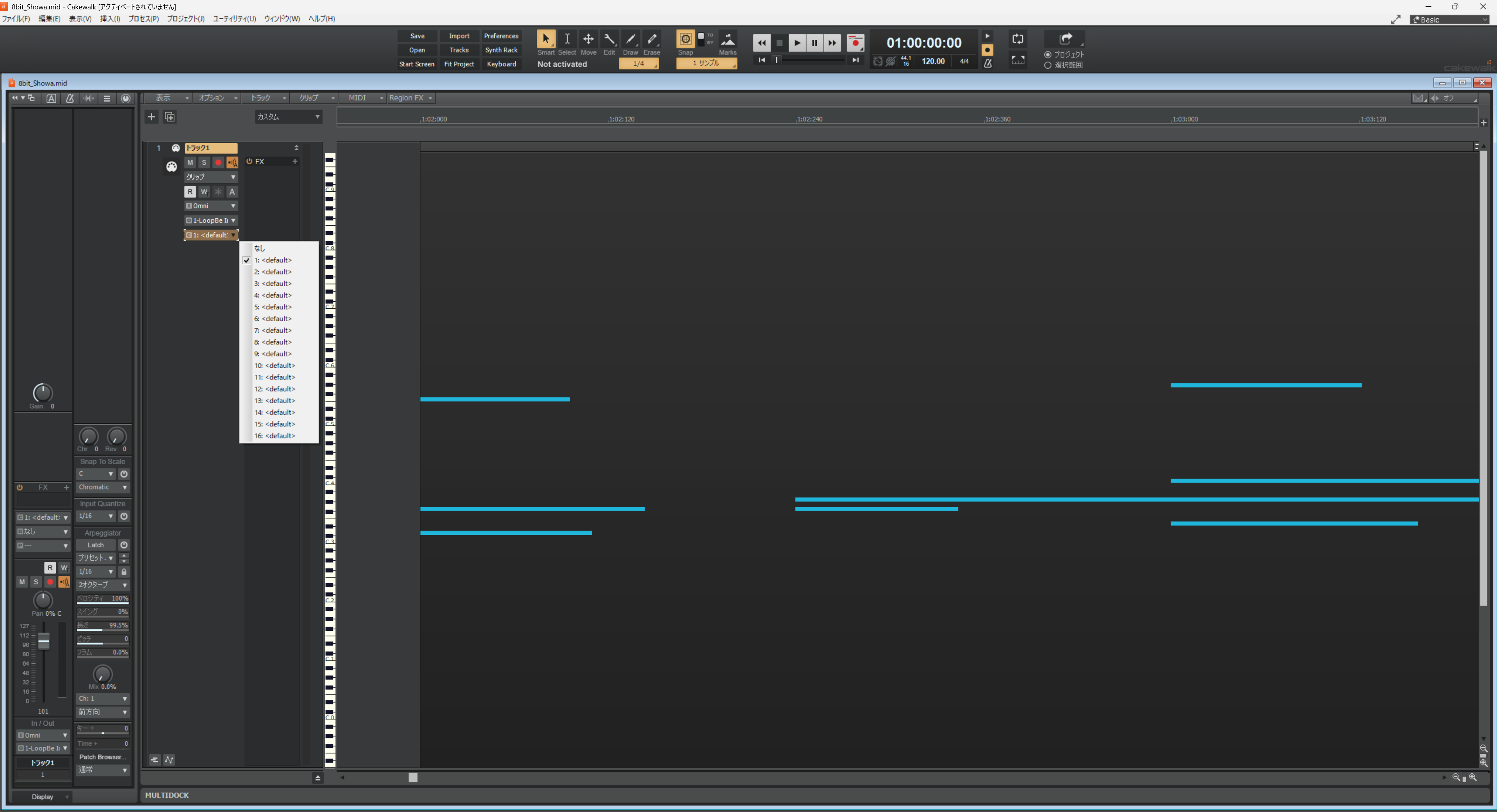Open the Basic workspace dropdown
Screen dimensions: 1497x812
coord(1449,20)
